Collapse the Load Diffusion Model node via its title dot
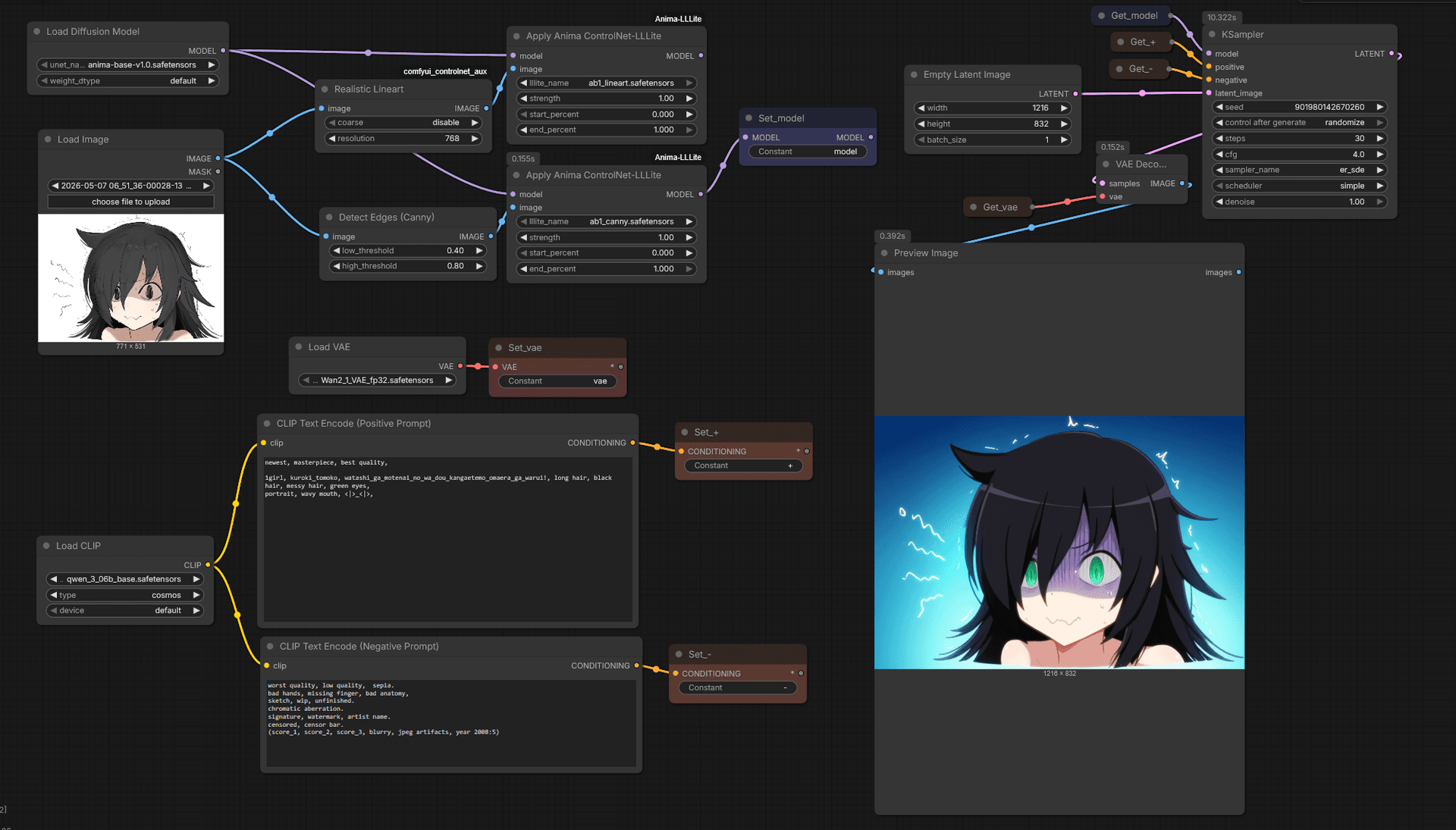 pyautogui.click(x=36, y=32)
